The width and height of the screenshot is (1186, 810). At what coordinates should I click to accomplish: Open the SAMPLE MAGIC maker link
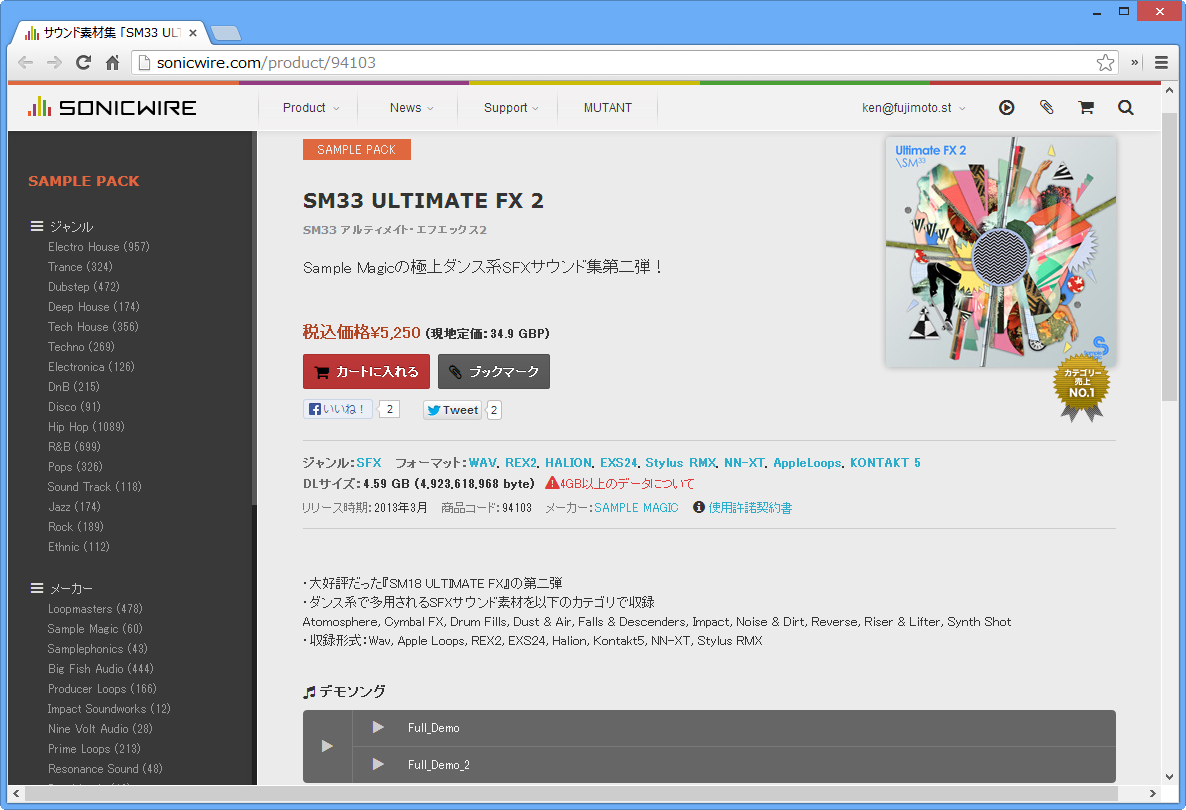point(636,507)
